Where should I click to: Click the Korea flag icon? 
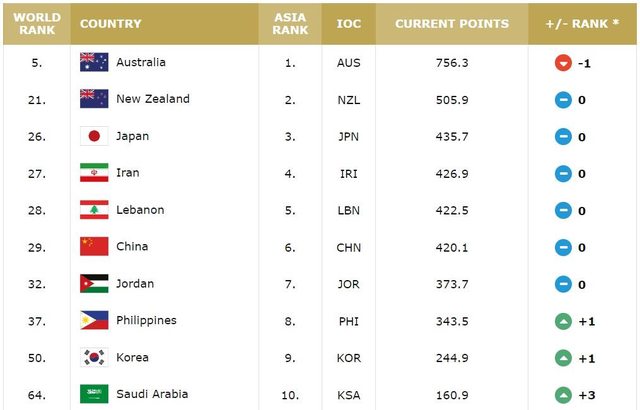[94, 358]
